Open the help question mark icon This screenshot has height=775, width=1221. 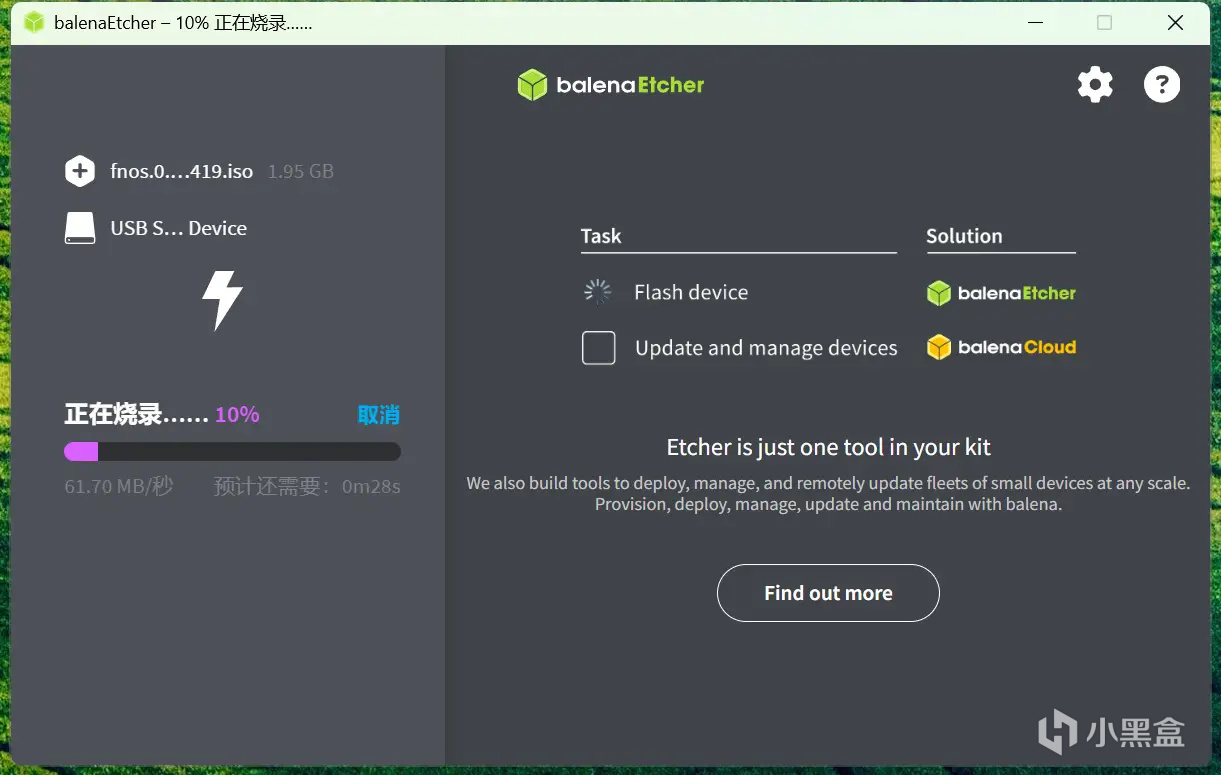[1162, 85]
